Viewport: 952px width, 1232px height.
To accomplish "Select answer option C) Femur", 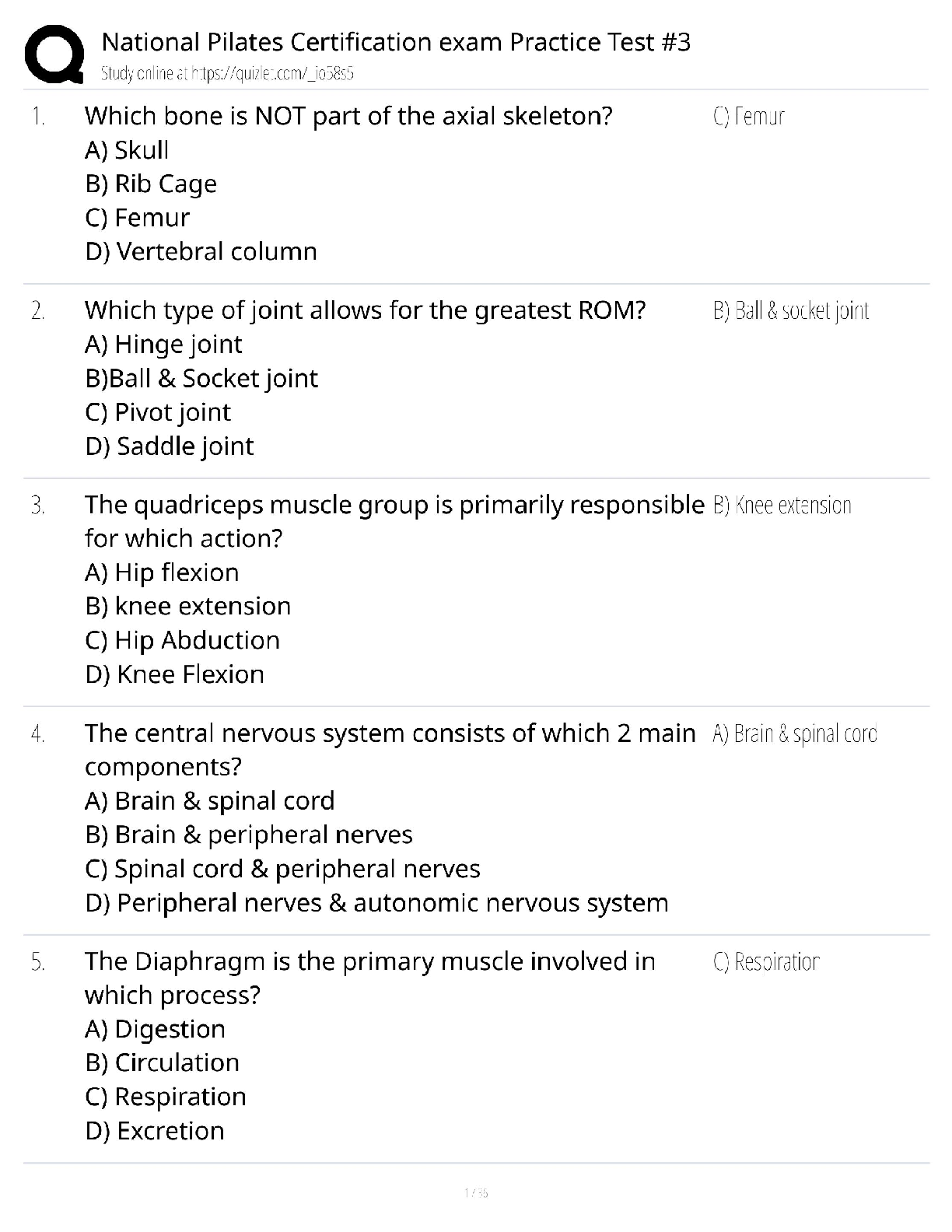I will 137,218.
